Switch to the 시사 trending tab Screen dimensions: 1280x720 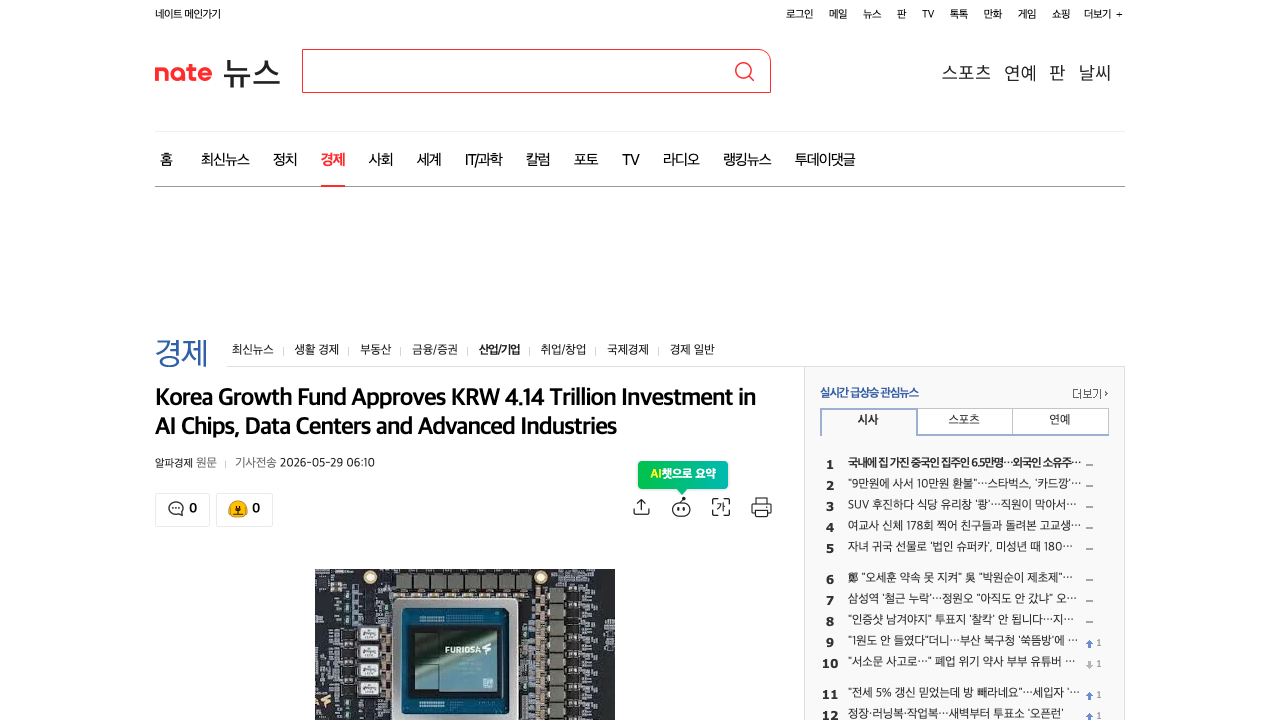coord(868,421)
